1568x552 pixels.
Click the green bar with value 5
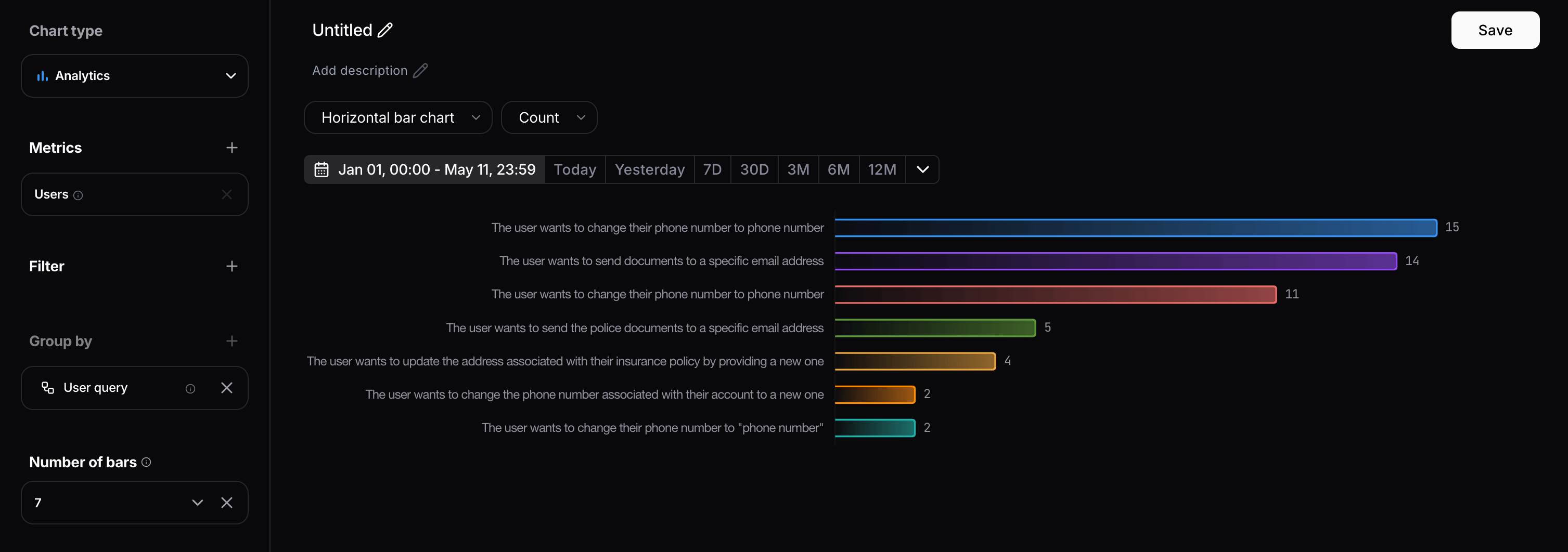935,327
